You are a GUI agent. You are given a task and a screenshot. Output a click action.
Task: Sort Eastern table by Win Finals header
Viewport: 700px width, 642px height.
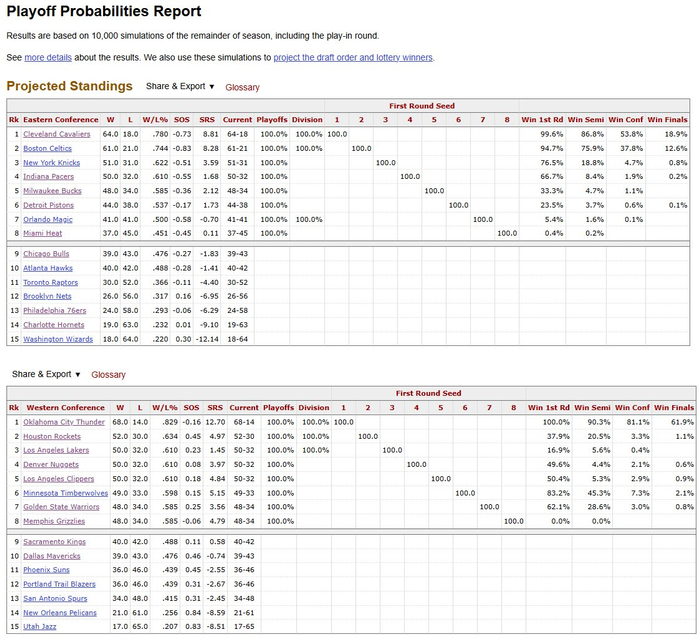click(667, 120)
